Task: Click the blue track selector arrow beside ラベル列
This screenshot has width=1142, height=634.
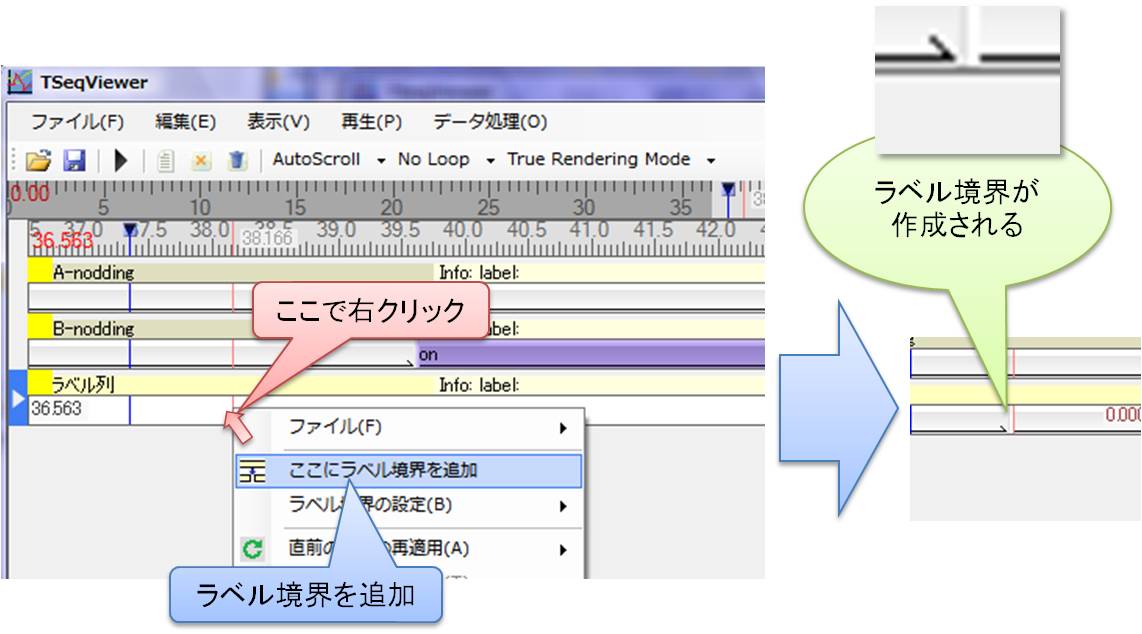Action: coord(17,397)
